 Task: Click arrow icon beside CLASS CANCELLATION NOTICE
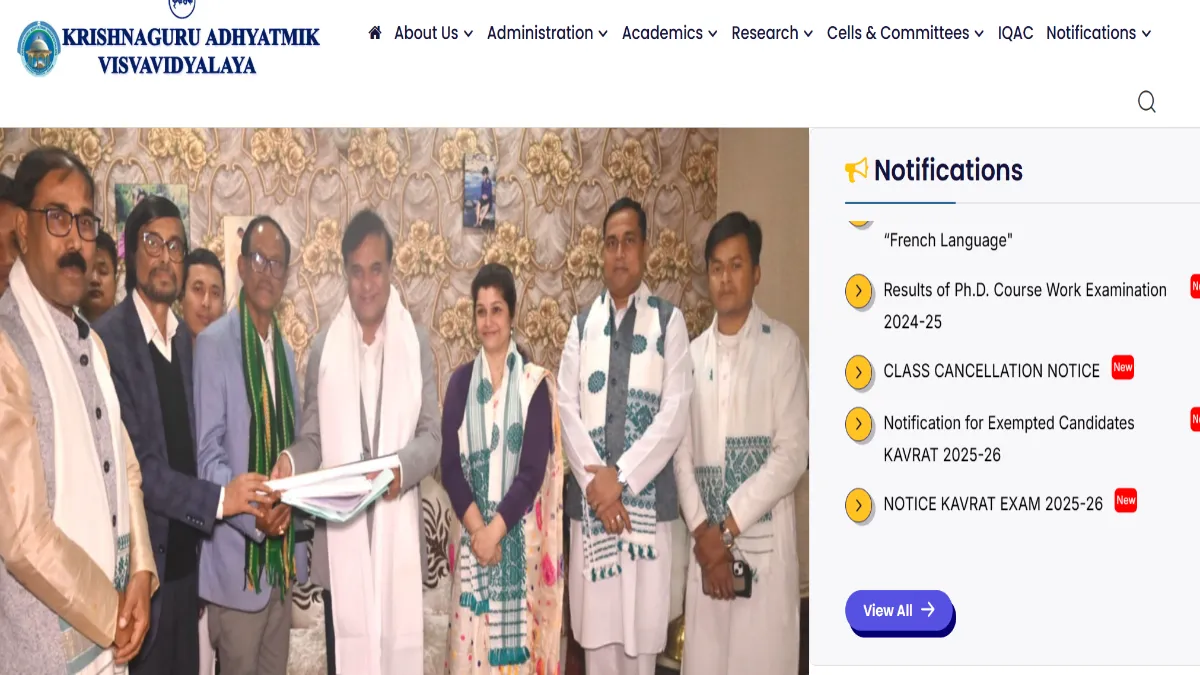(859, 373)
